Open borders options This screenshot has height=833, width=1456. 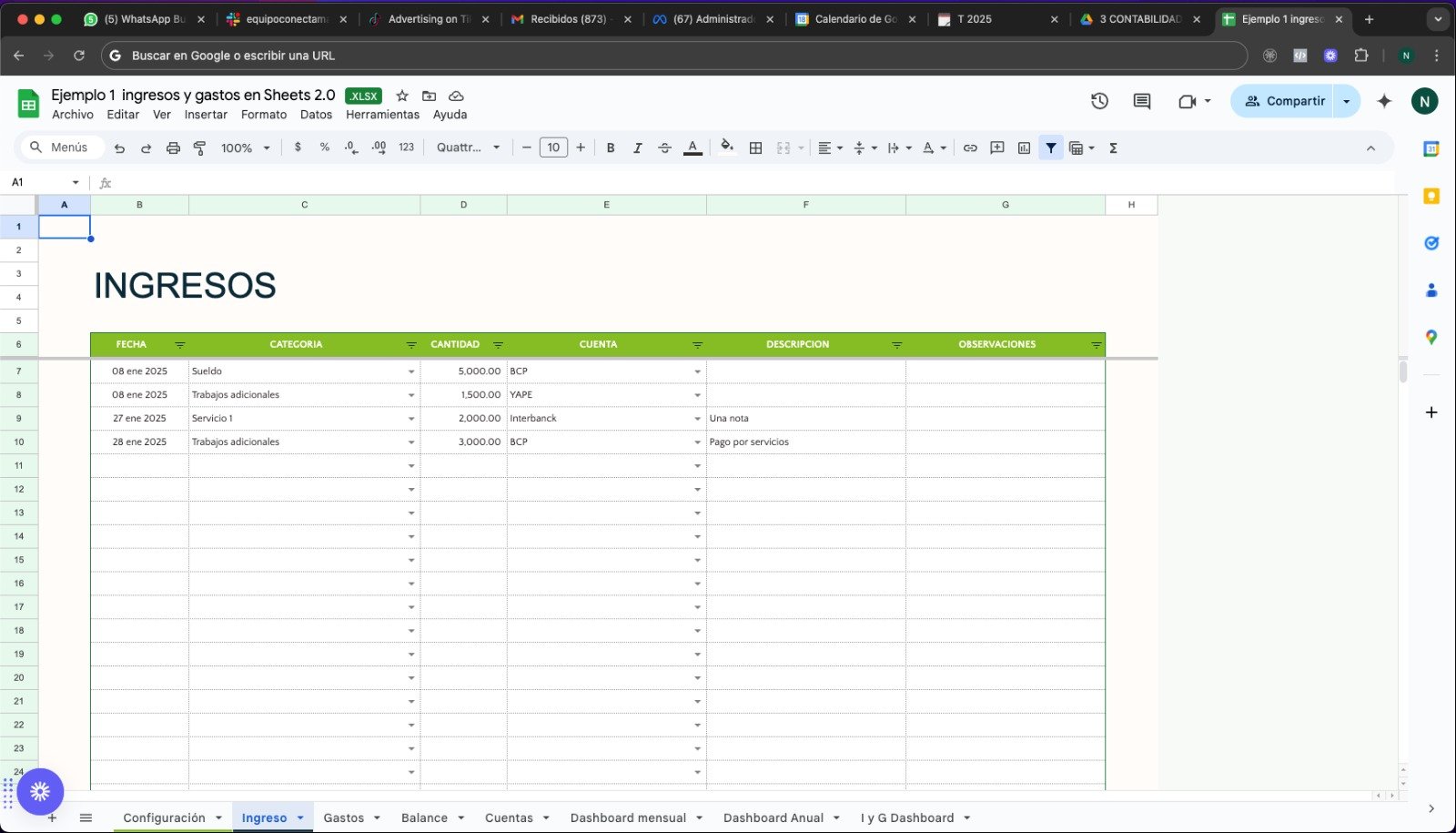[755, 147]
